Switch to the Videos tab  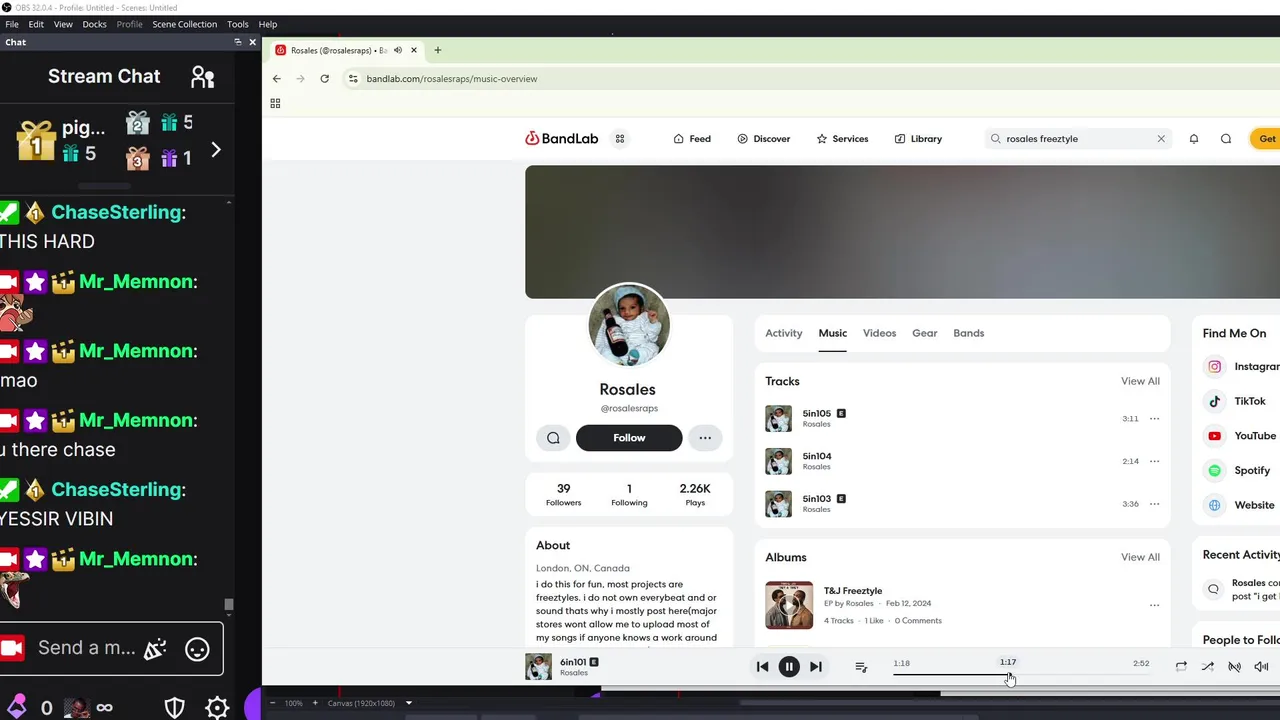point(879,333)
